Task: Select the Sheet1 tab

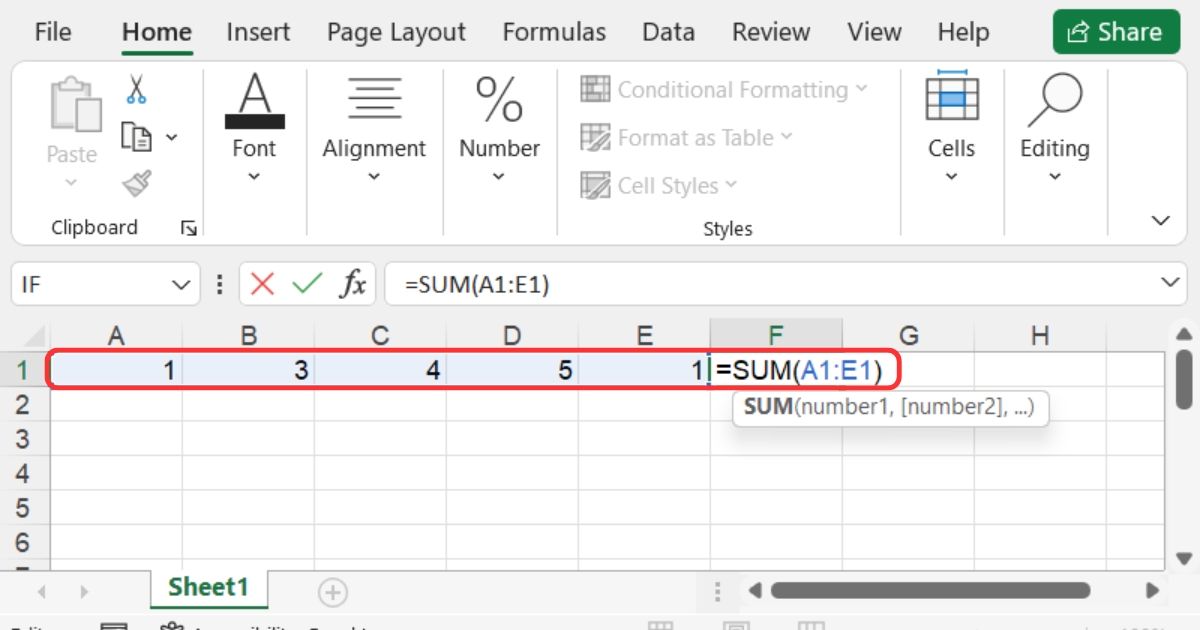Action: point(208,587)
